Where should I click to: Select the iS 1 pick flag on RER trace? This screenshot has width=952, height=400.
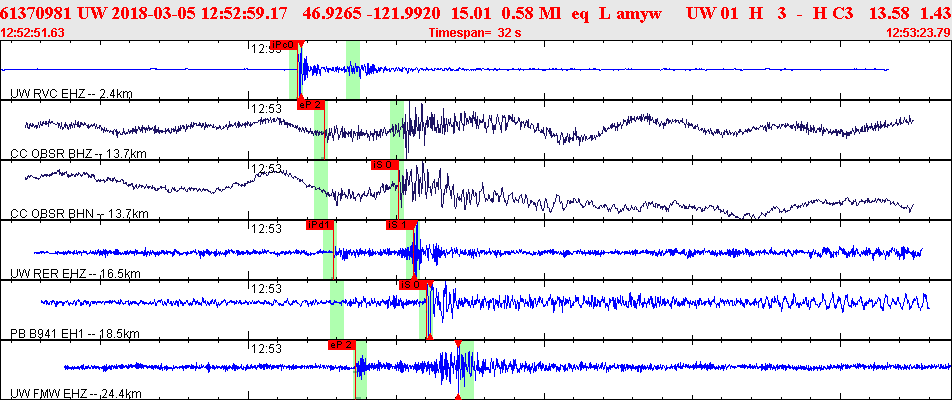pos(400,225)
